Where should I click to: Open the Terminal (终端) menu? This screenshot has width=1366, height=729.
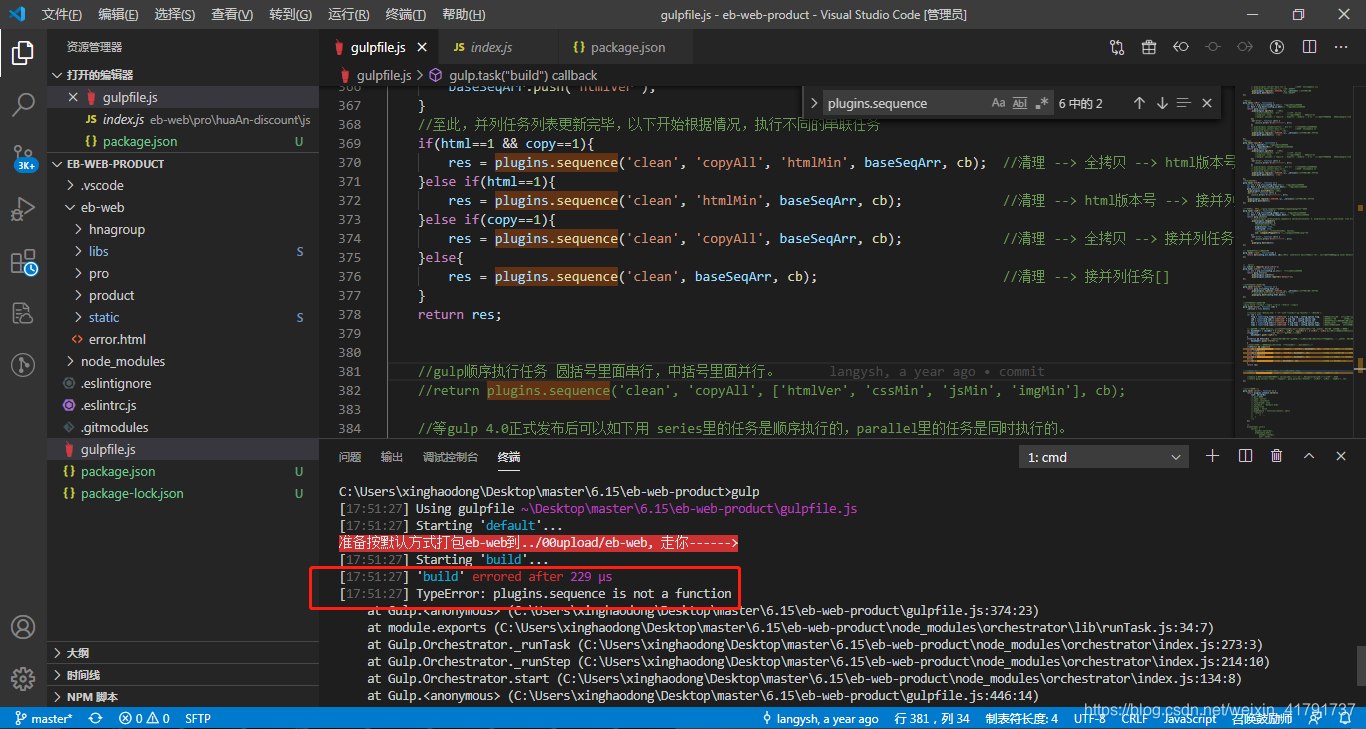tap(405, 15)
